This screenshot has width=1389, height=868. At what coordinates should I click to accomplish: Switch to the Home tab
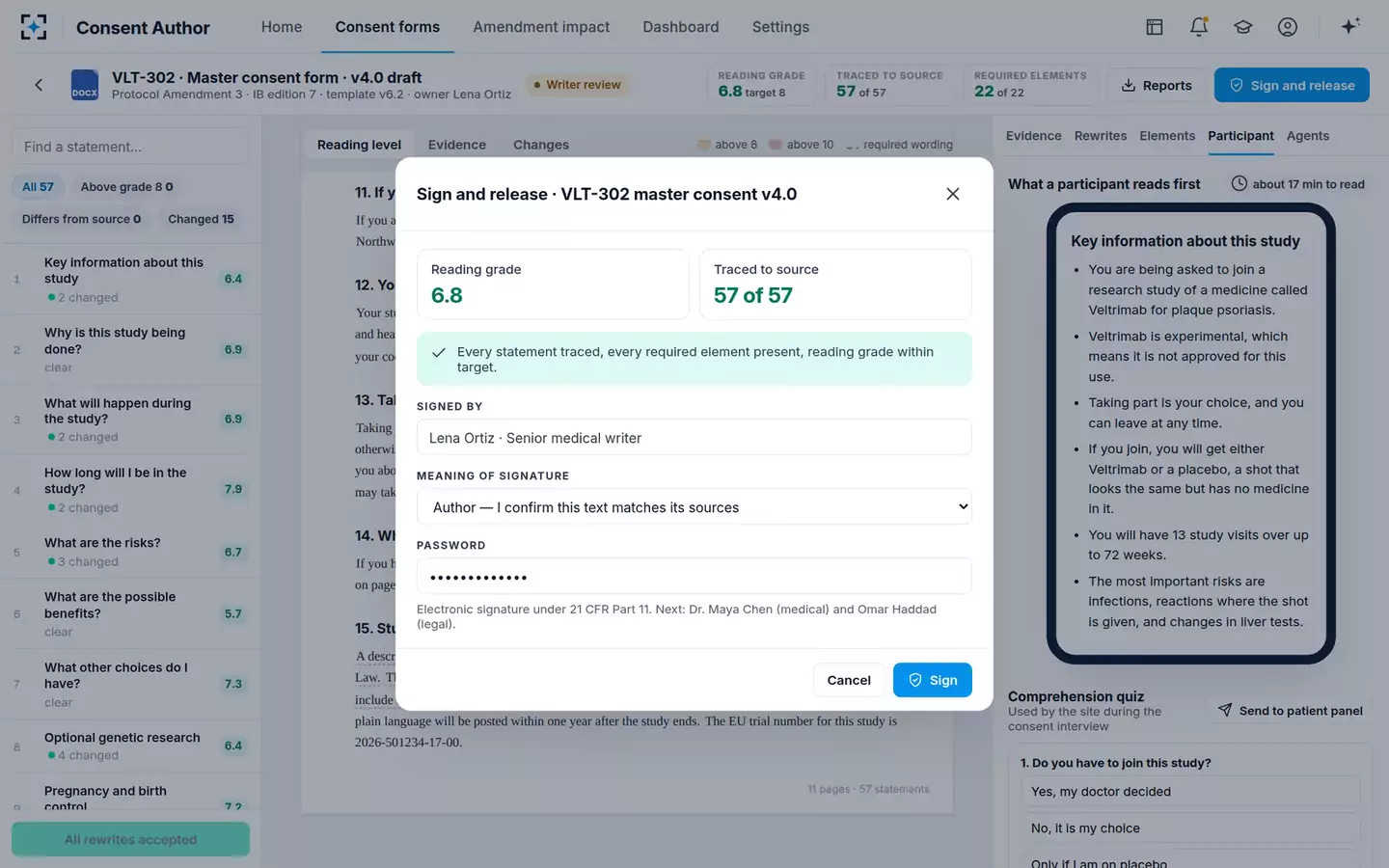tap(282, 27)
